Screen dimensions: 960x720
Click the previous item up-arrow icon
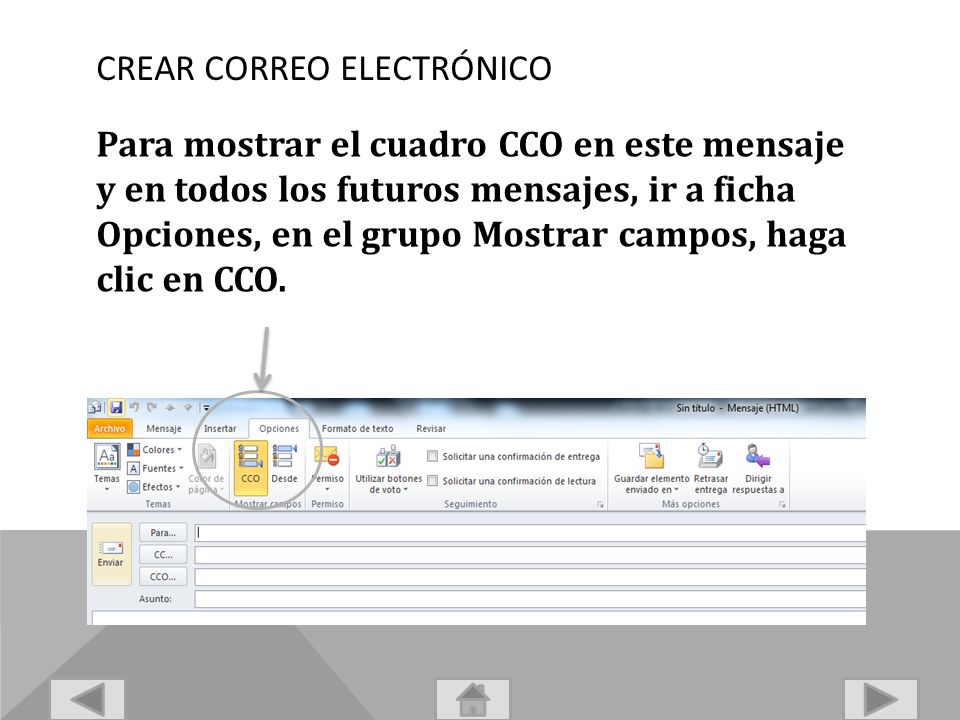[x=170, y=407]
